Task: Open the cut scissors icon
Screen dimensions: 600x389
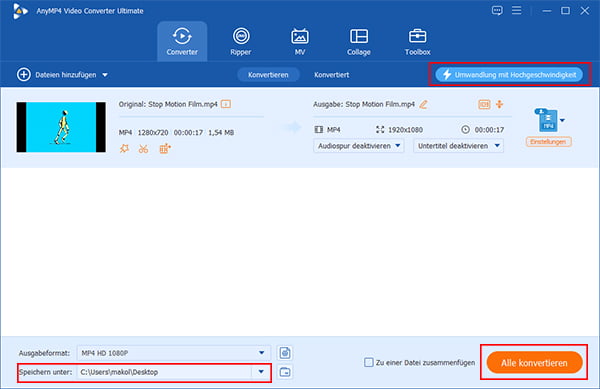Action: coord(143,148)
